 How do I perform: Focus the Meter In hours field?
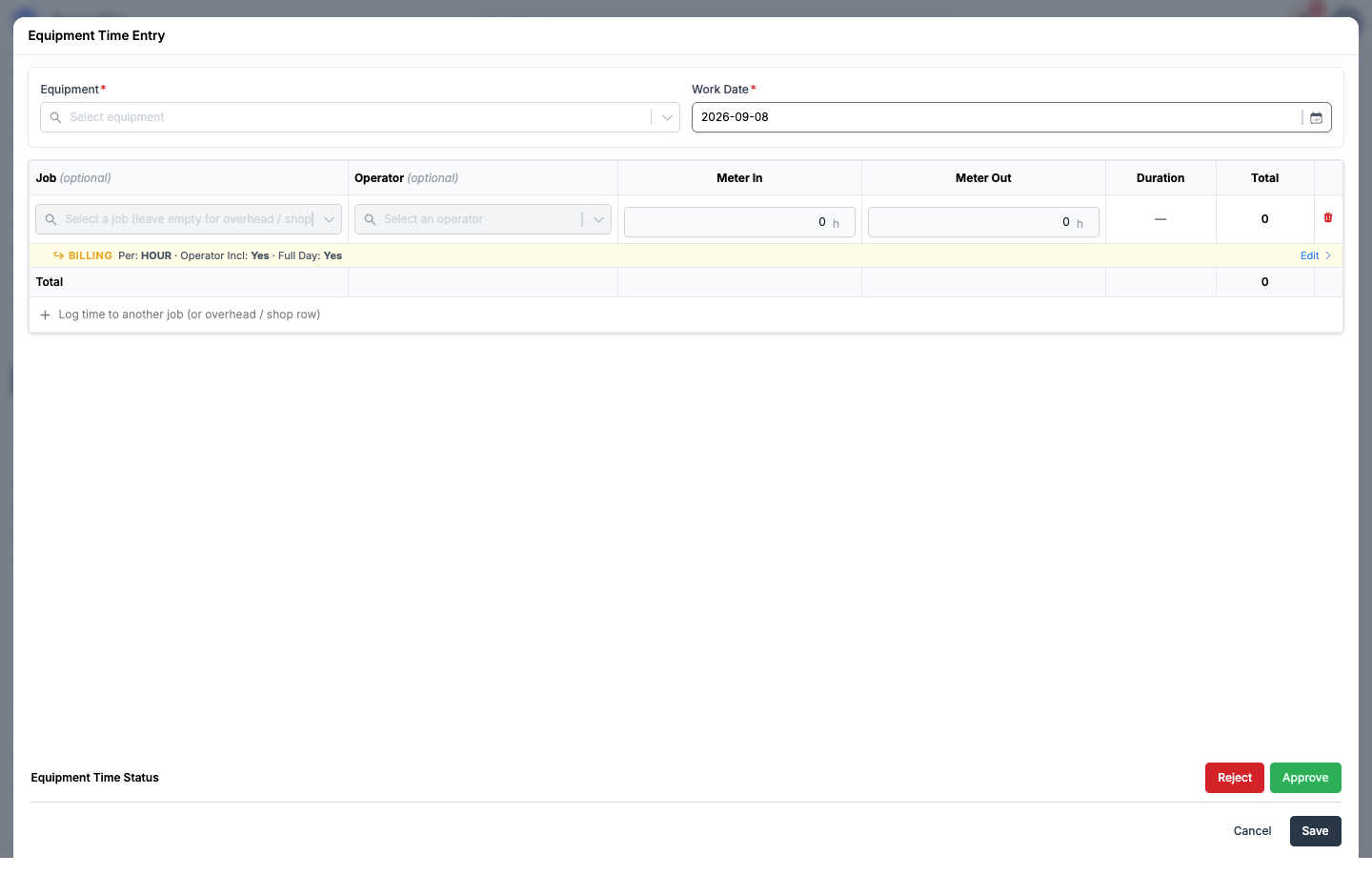[739, 222]
